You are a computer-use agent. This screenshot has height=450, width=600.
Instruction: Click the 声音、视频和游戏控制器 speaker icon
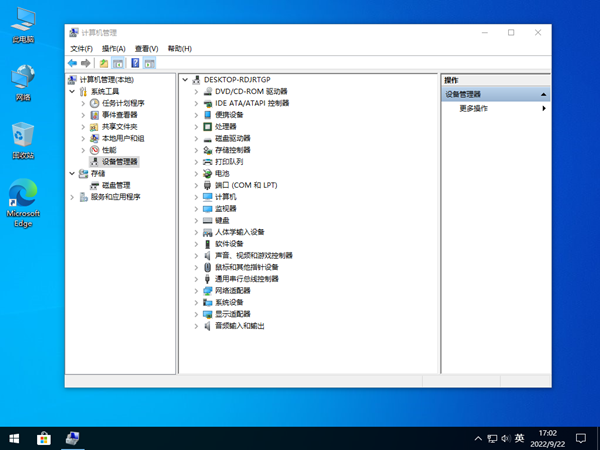pos(207,256)
